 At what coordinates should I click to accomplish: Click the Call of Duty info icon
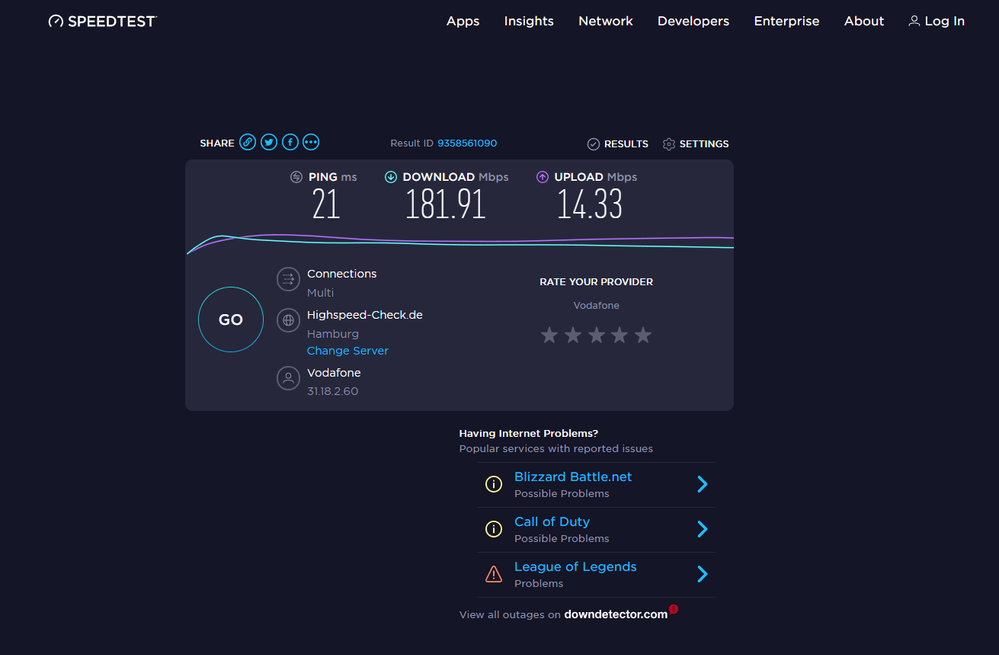pyautogui.click(x=493, y=529)
